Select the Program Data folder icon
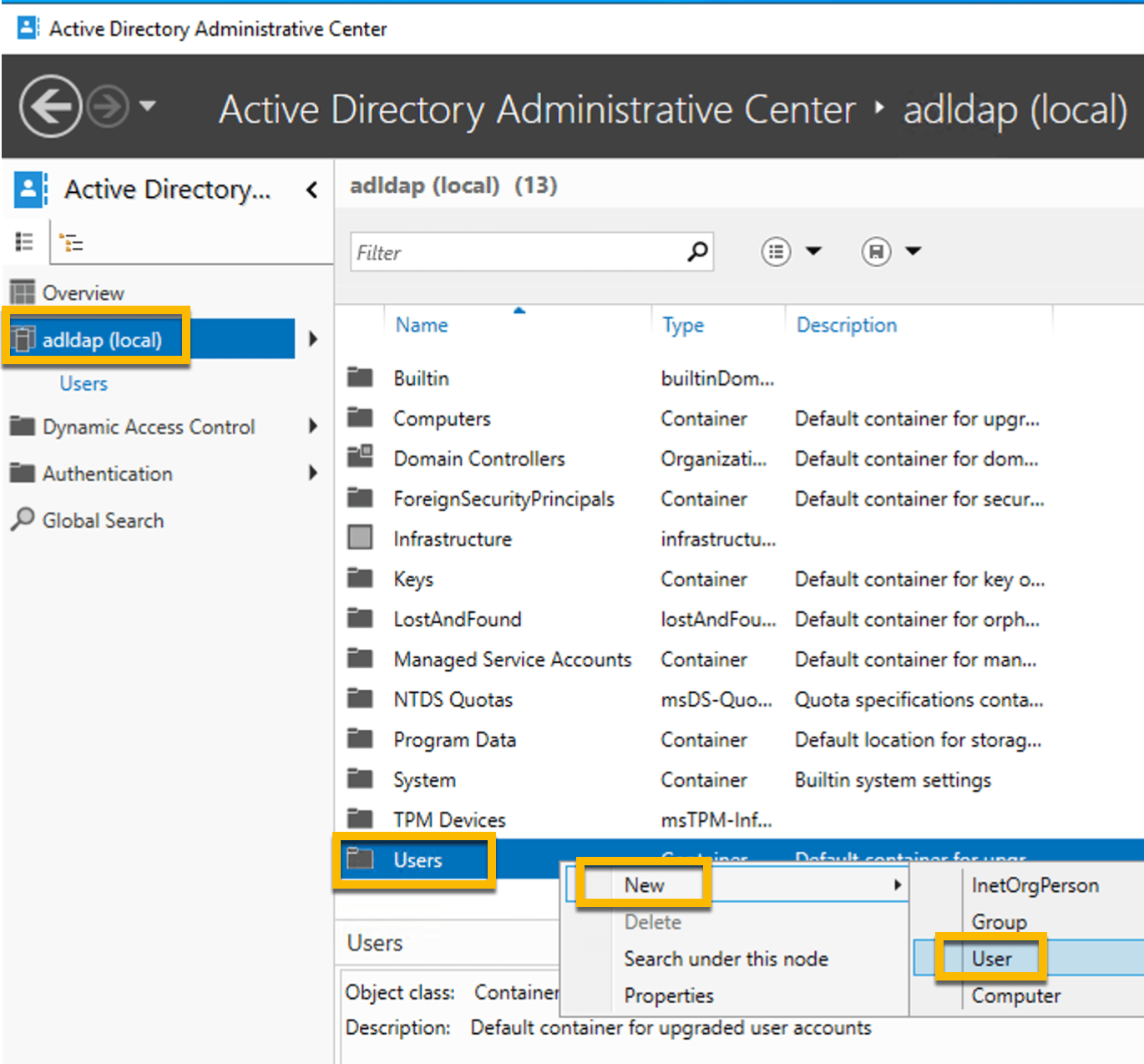The width and height of the screenshot is (1144, 1064). tap(360, 737)
